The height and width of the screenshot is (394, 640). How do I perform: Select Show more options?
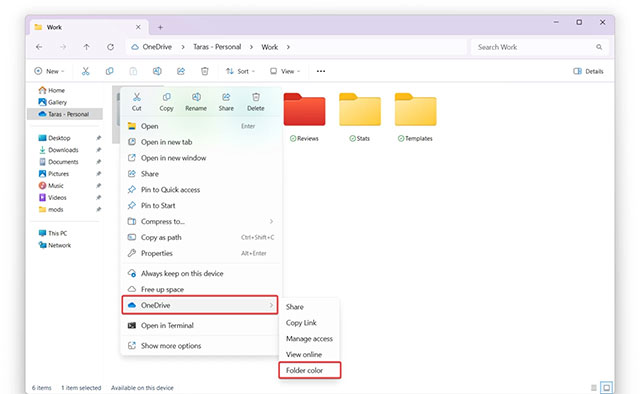pos(200,346)
